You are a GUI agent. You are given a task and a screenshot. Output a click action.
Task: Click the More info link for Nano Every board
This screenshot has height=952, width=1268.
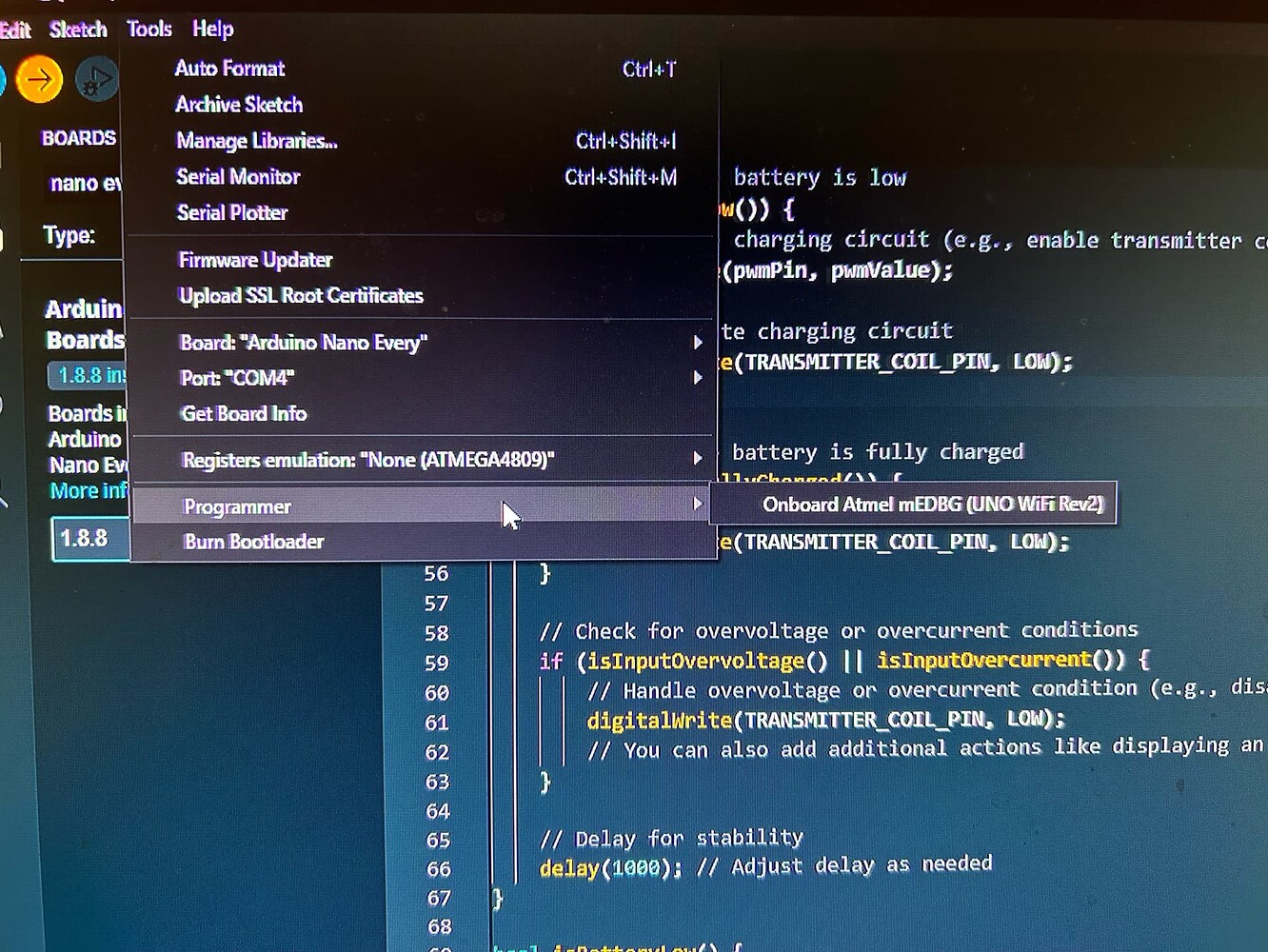86,490
